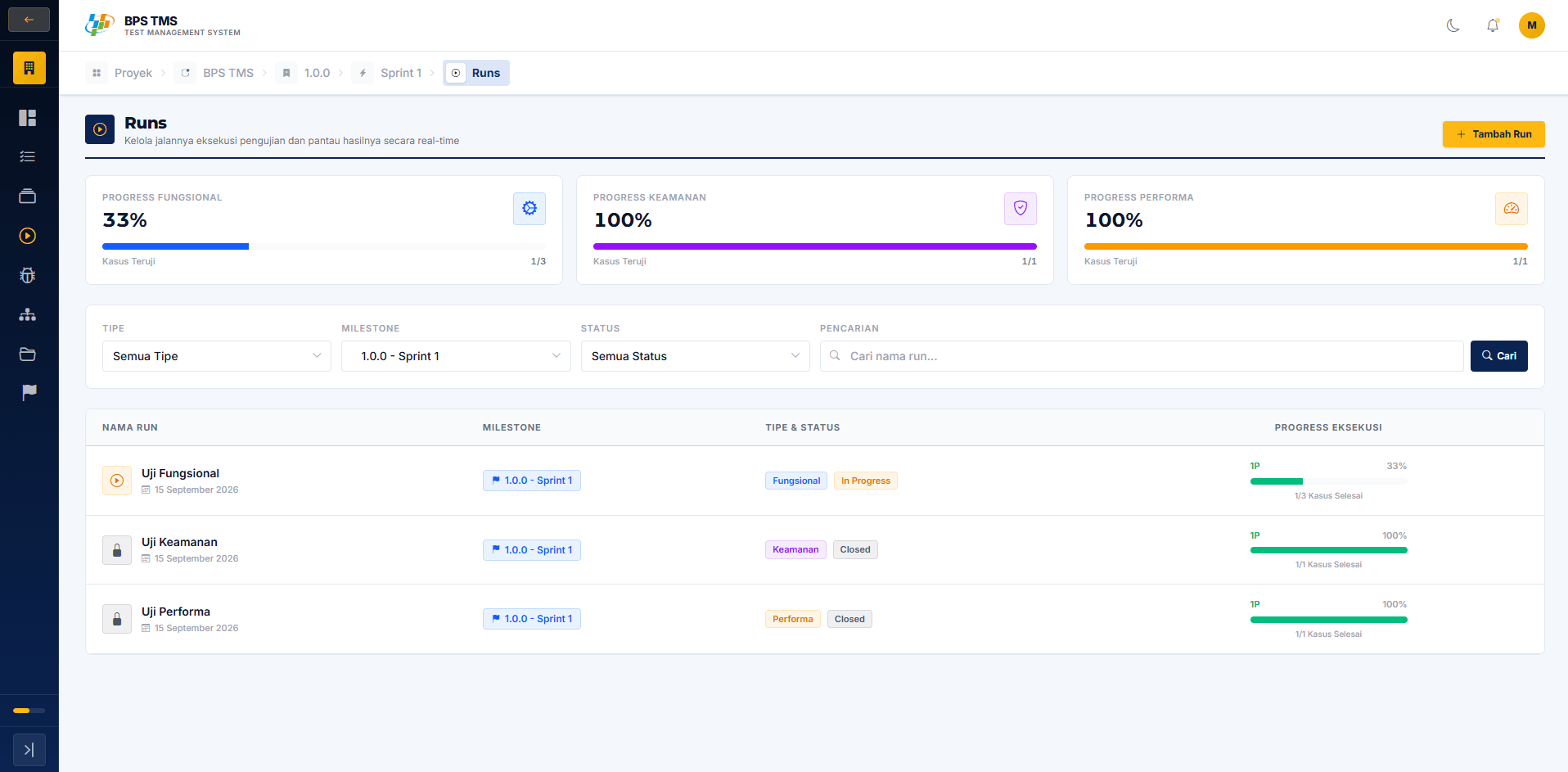The width and height of the screenshot is (1568, 772).
Task: Click the shield icon in Progress Keamanan card
Action: (1021, 209)
